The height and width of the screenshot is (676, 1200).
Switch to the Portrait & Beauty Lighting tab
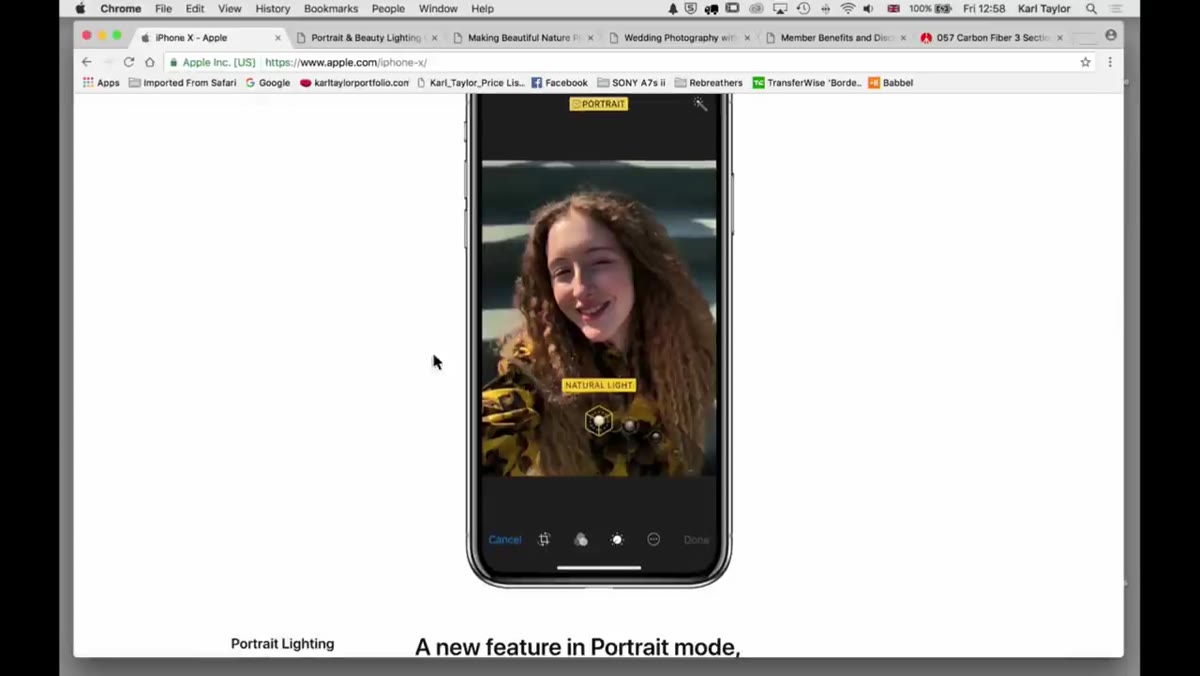coord(366,38)
